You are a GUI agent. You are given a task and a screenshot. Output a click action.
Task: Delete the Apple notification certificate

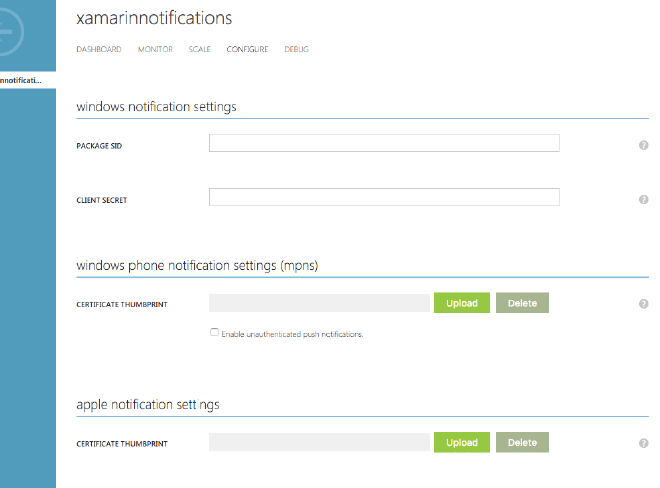[522, 443]
